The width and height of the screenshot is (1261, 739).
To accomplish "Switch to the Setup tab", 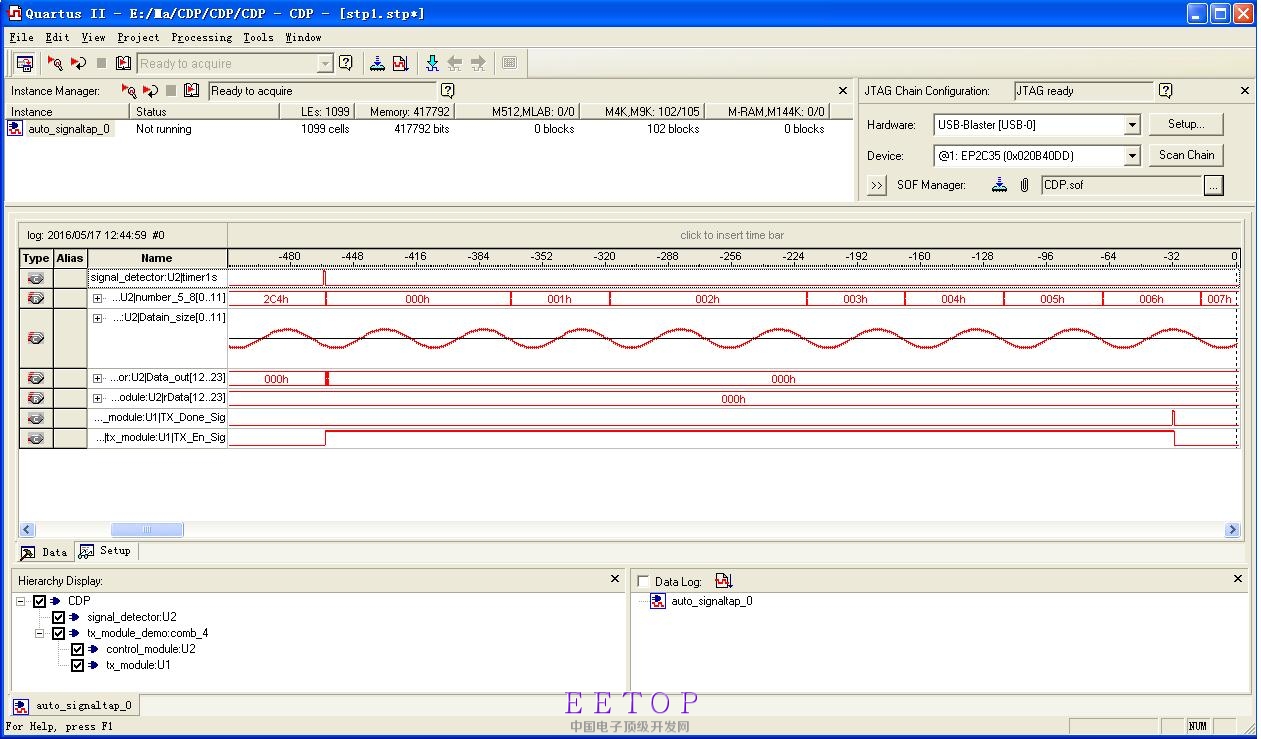I will (x=106, y=551).
